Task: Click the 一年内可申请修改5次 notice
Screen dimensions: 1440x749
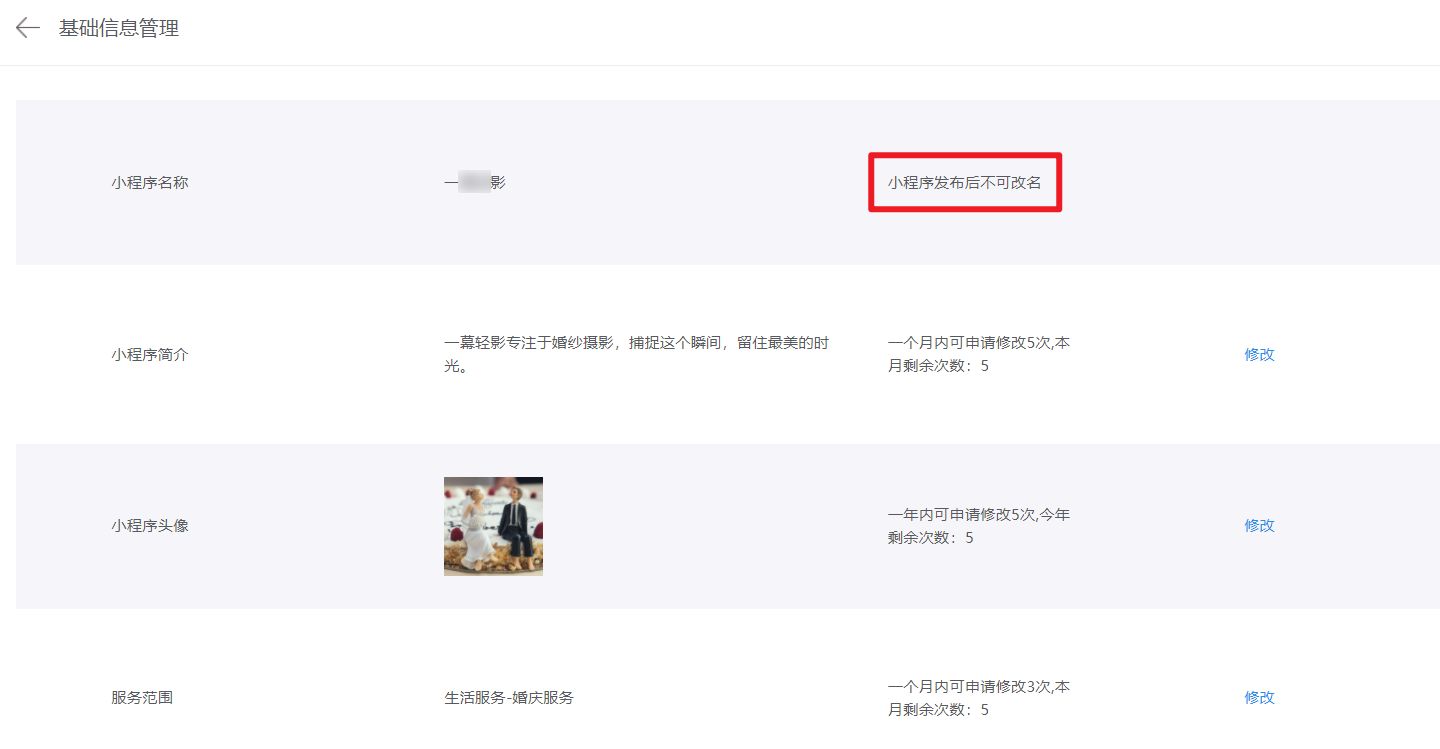Action: coord(977,514)
